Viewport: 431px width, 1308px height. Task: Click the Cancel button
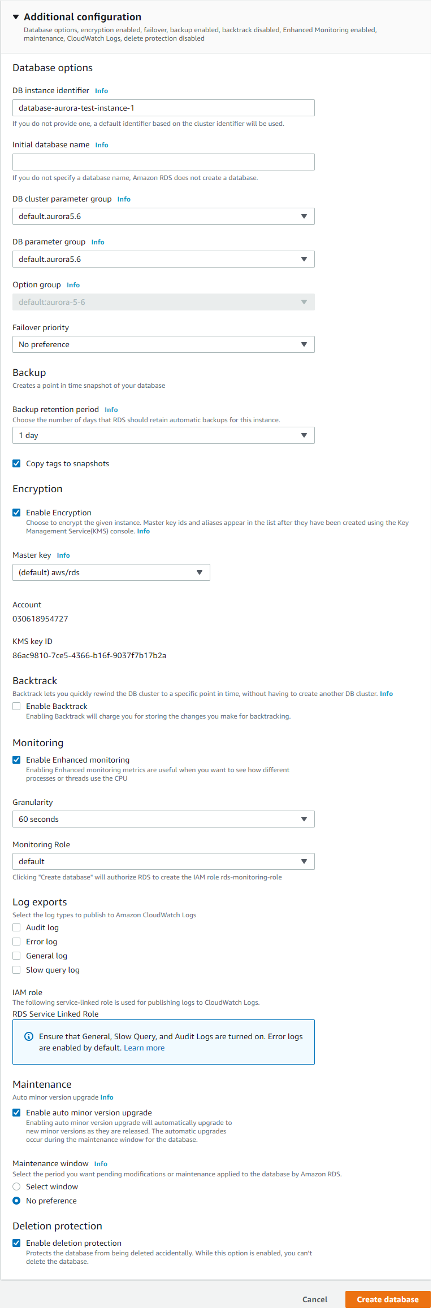315,1299
